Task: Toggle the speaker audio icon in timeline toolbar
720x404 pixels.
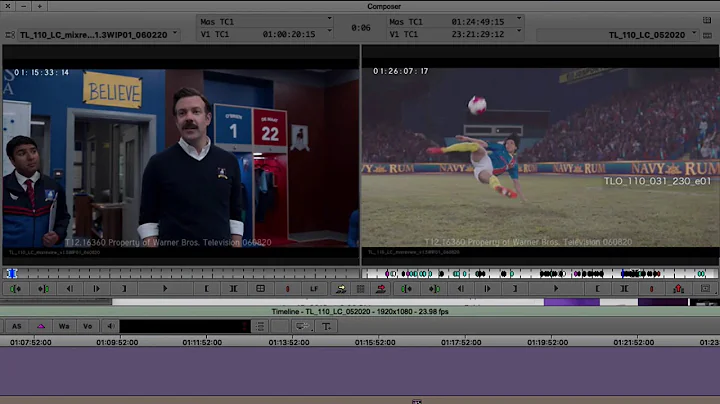Action: (x=111, y=326)
